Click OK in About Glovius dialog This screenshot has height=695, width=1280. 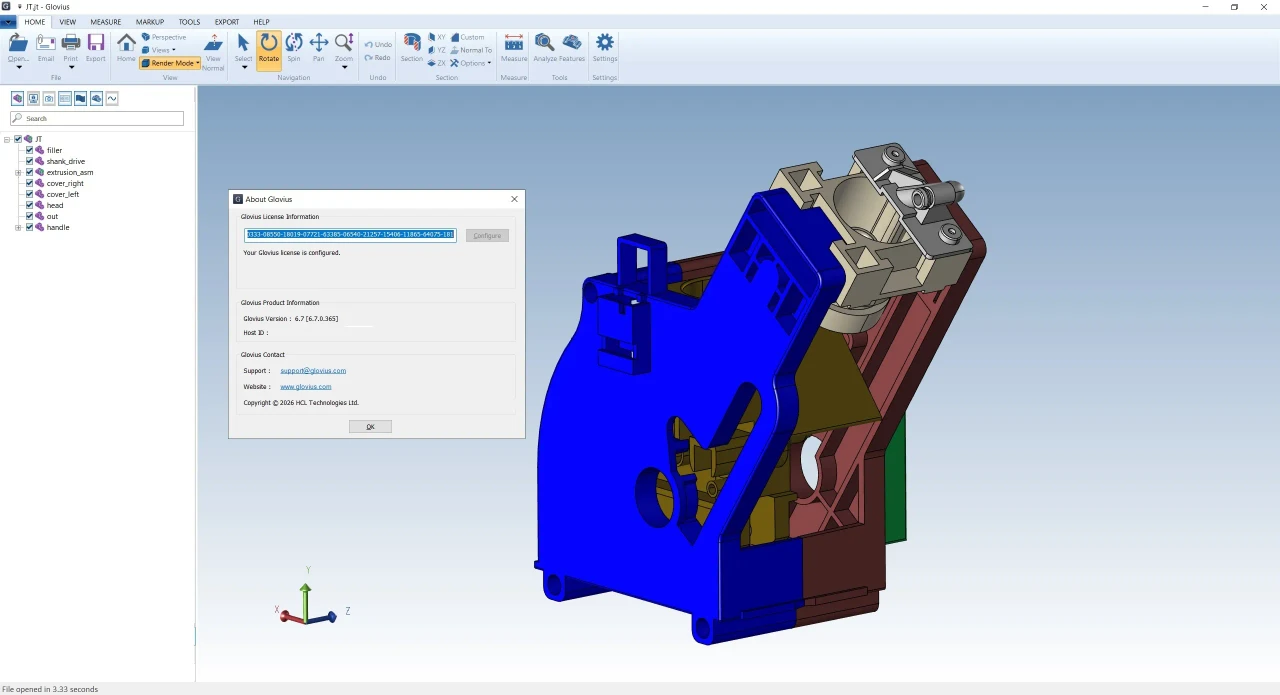point(370,427)
